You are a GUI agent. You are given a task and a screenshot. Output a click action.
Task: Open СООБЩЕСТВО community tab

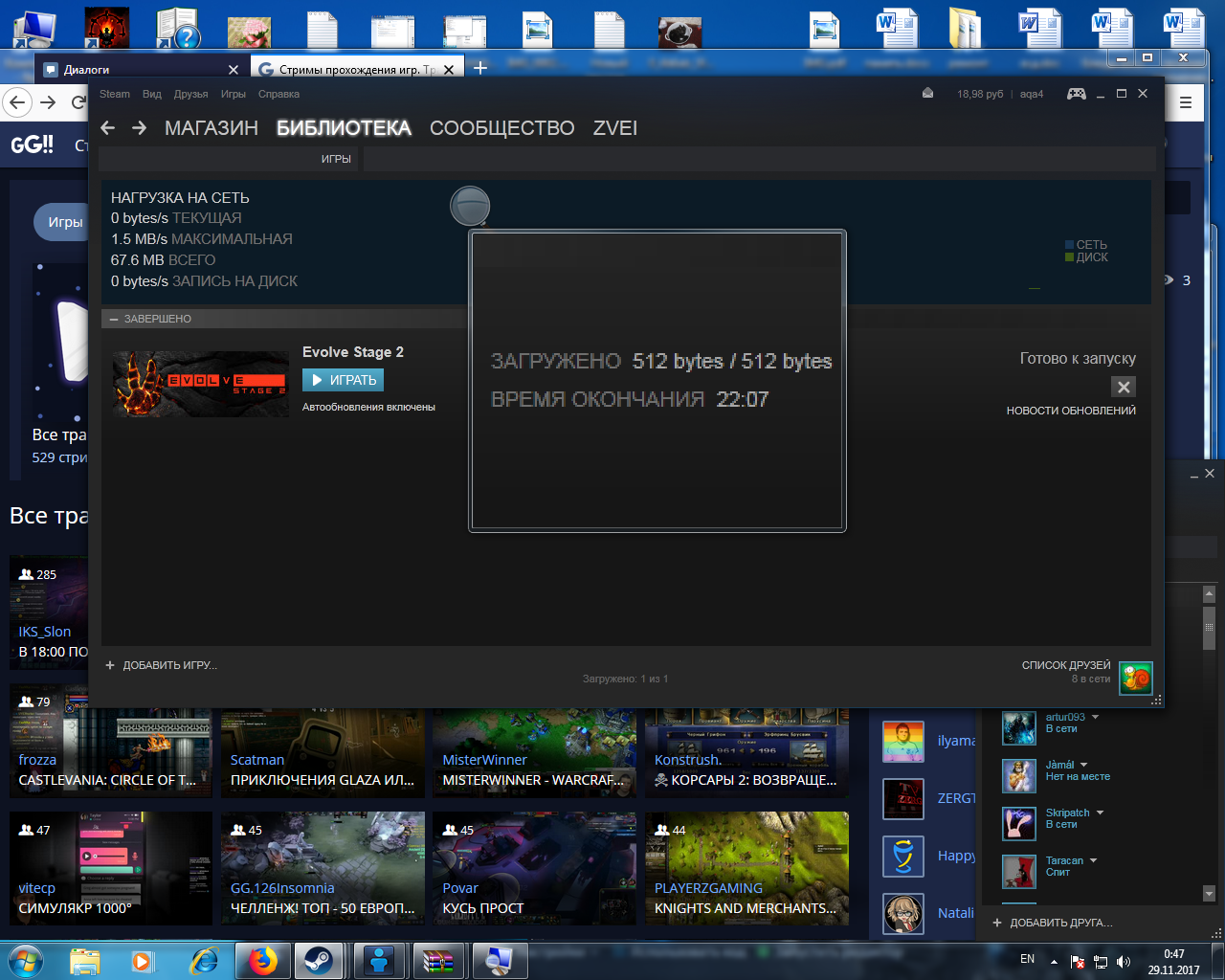[x=501, y=128]
